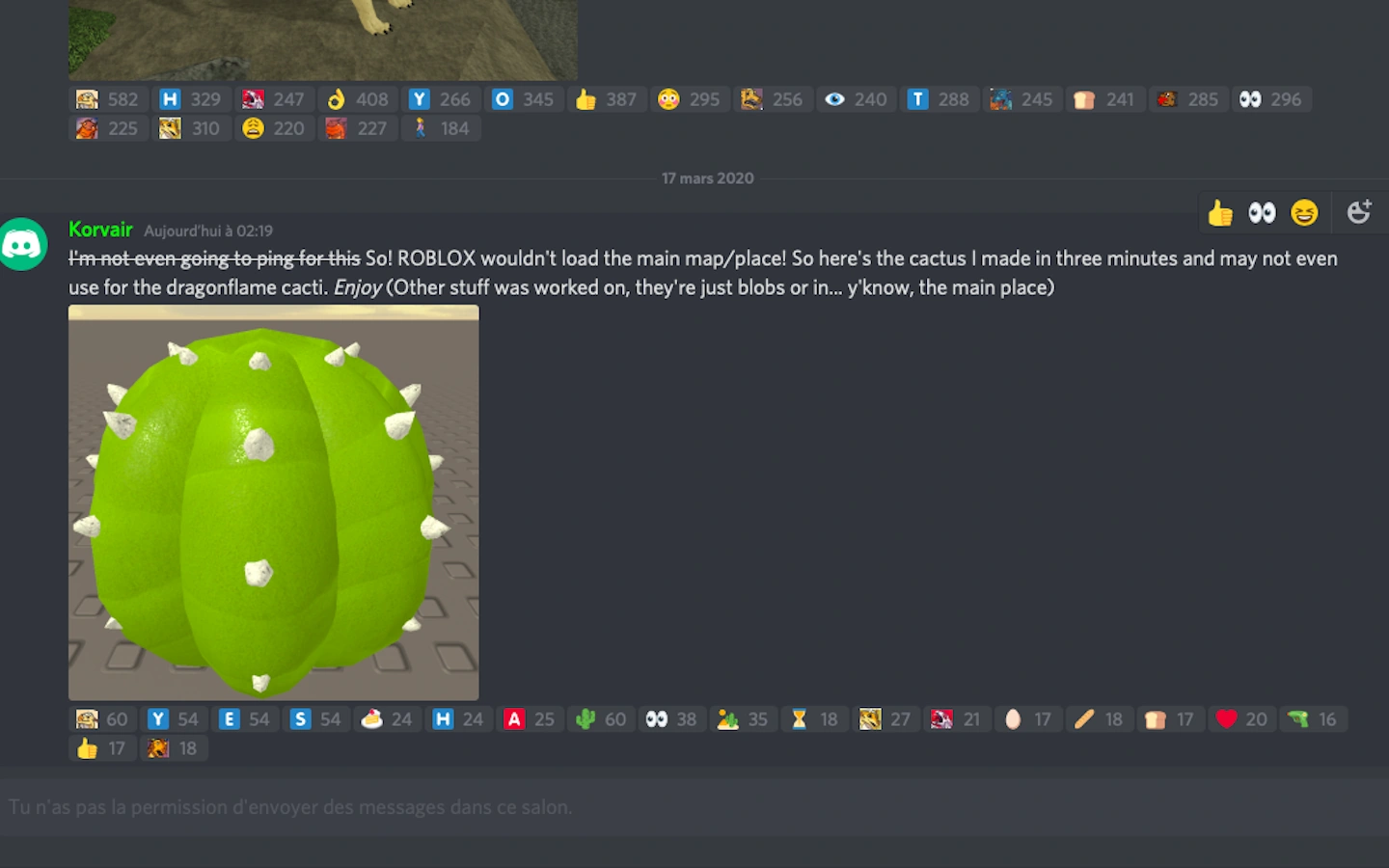Add thumbs up quick reaction in hover bar
The width and height of the screenshot is (1389, 868).
point(1220,212)
